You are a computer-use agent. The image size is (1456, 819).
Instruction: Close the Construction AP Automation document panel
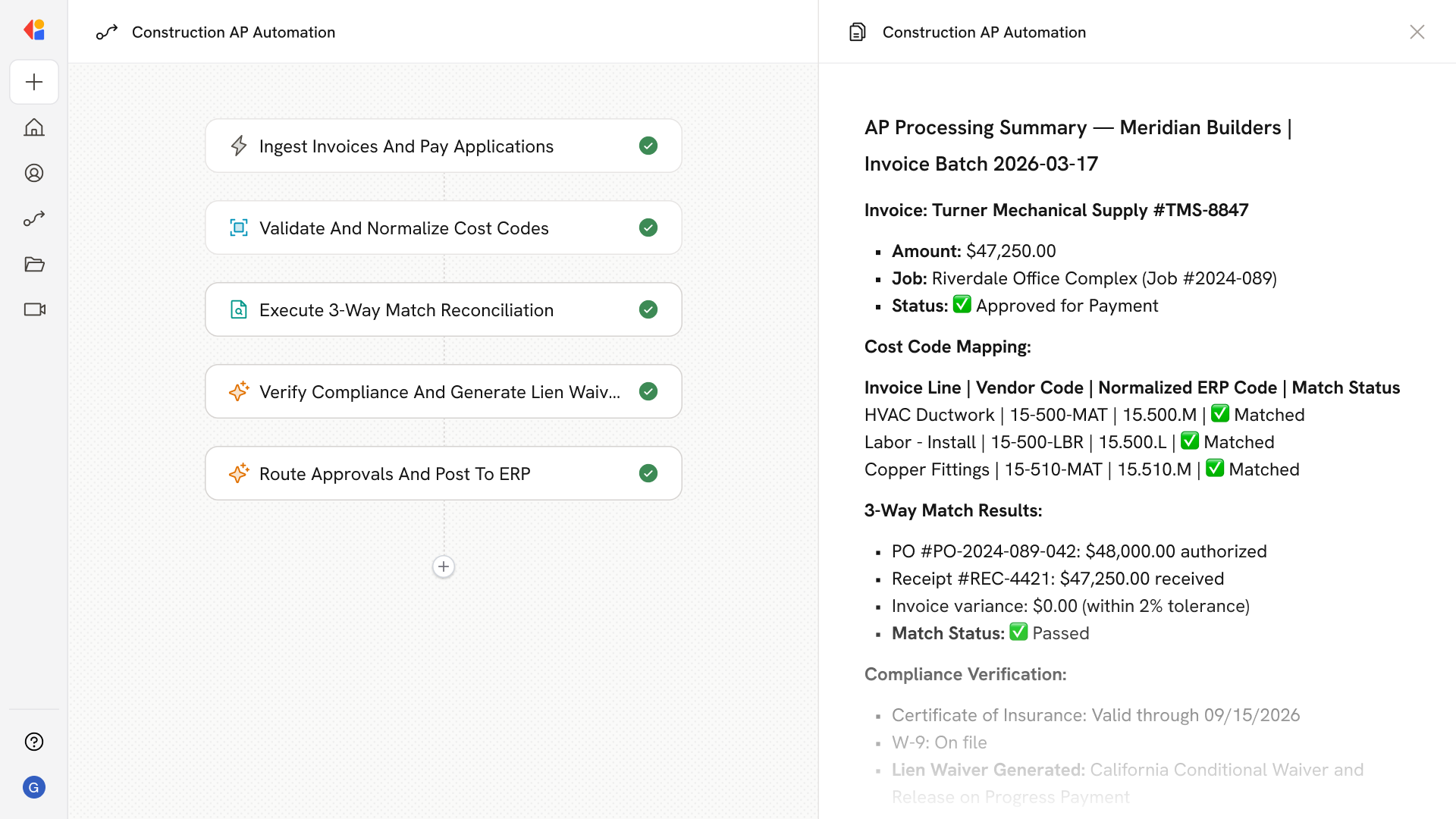(1417, 32)
